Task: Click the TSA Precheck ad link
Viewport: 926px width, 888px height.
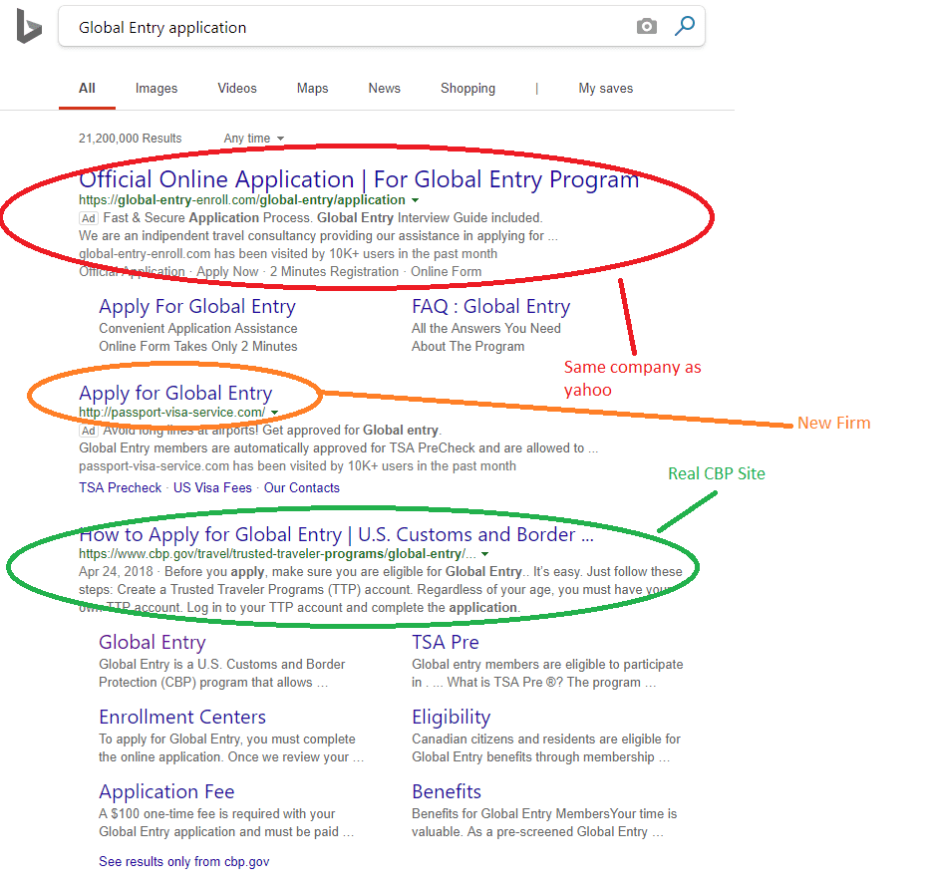Action: pos(120,488)
